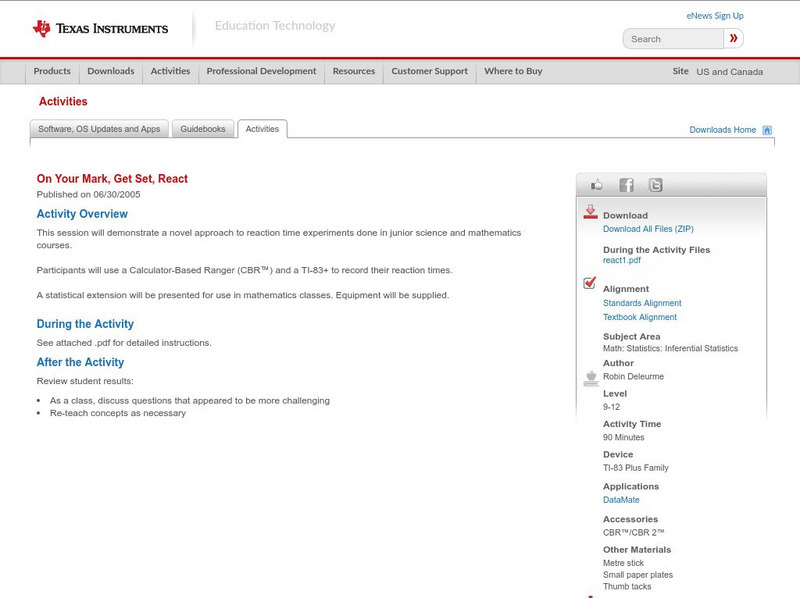
Task: Open the Professional Development menu
Action: point(261,71)
